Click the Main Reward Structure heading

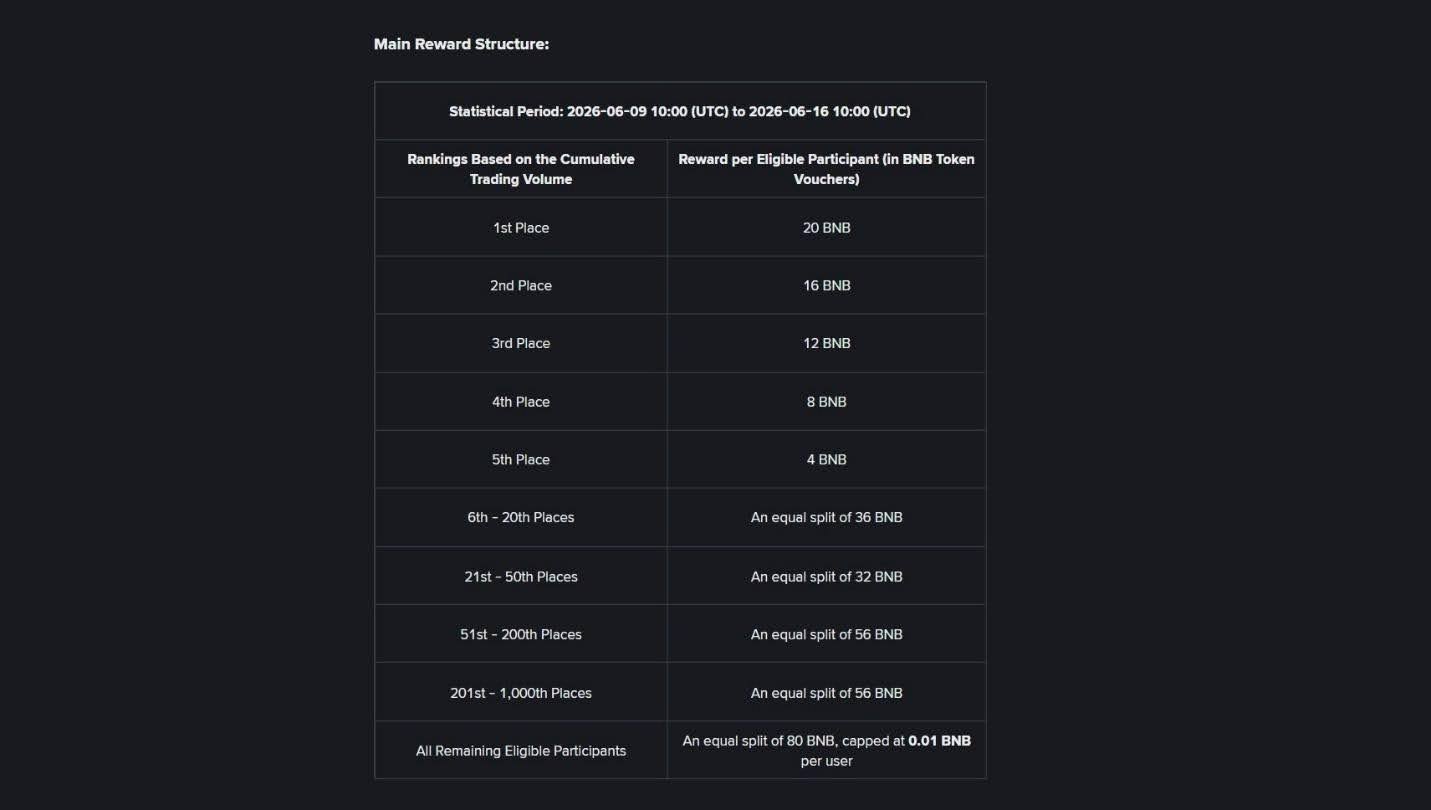pos(461,44)
